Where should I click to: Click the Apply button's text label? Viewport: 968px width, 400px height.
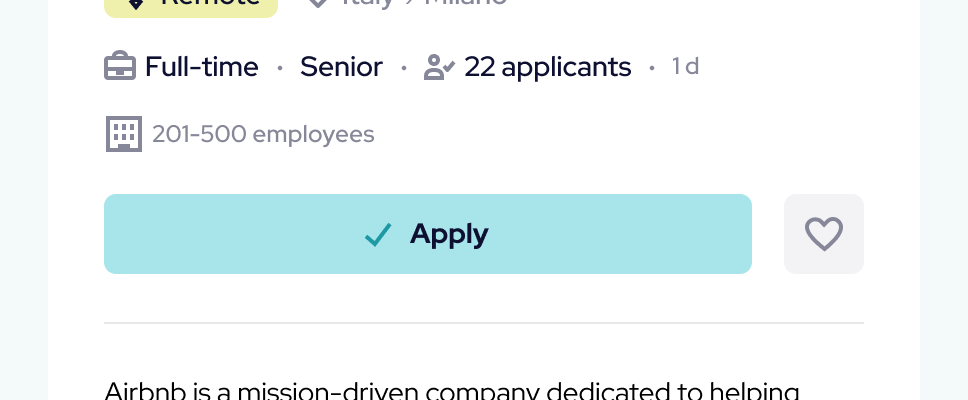(449, 234)
